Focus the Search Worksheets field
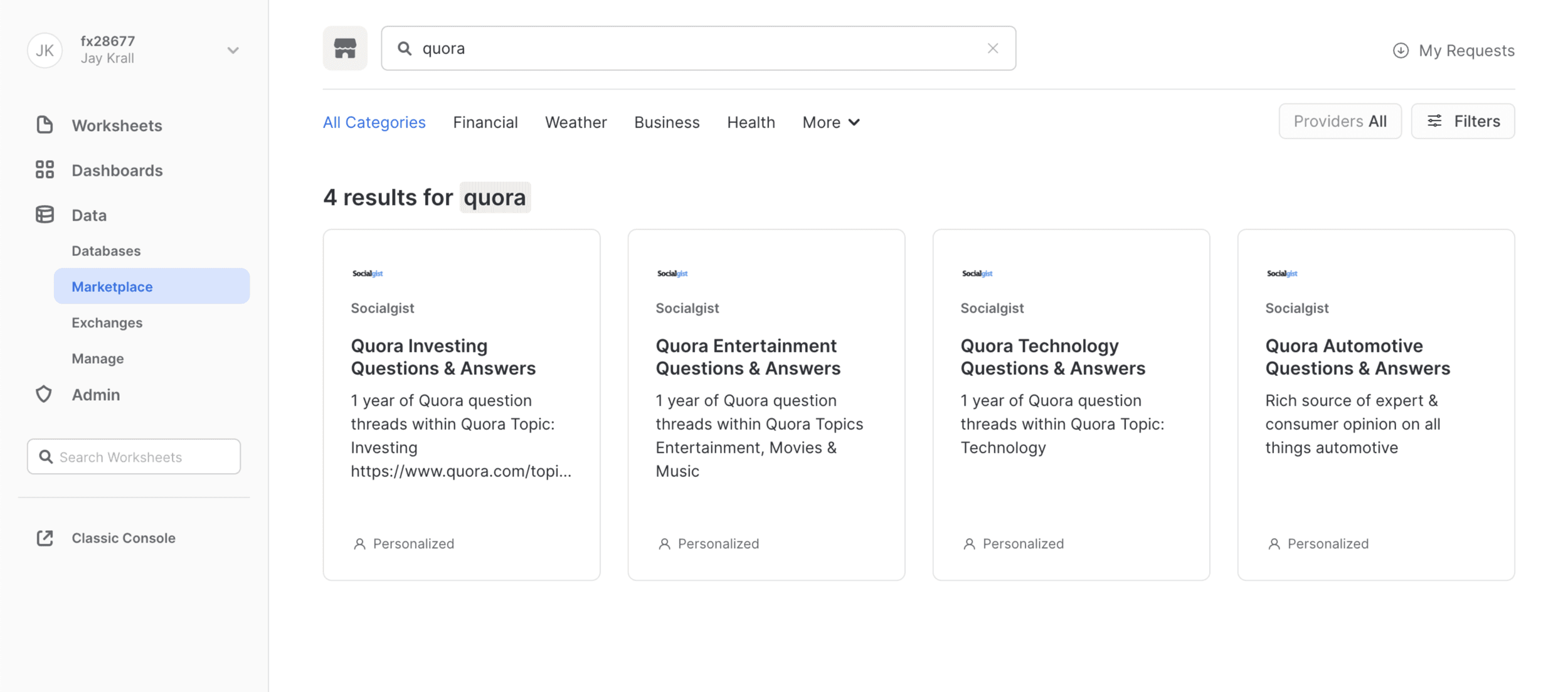Image resolution: width=1568 pixels, height=692 pixels. 134,456
